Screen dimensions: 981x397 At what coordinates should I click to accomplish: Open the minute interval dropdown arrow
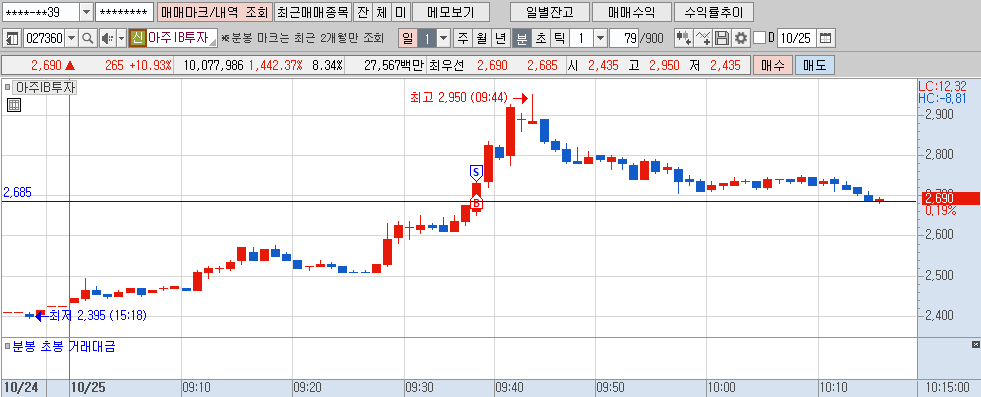click(x=600, y=38)
